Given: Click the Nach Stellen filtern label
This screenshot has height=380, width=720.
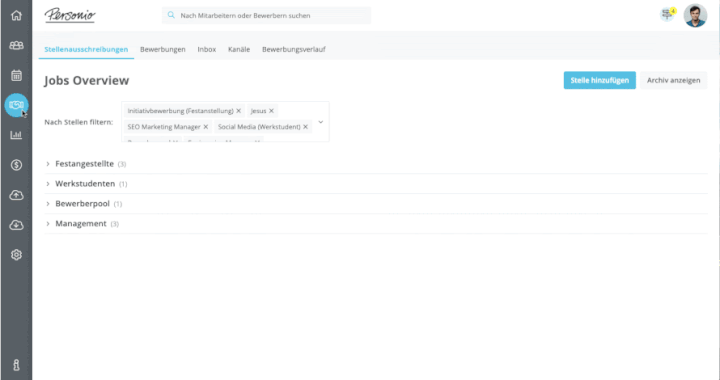Looking at the screenshot, I should [79, 122].
